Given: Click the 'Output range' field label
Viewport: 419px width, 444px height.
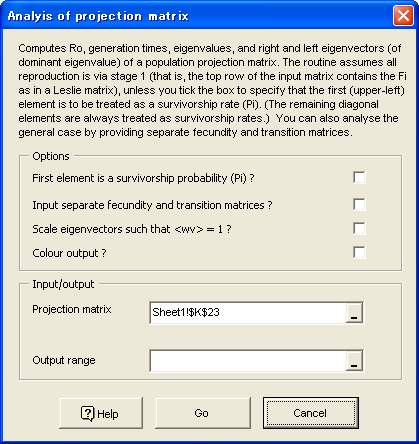Looking at the screenshot, I should click(x=64, y=360).
